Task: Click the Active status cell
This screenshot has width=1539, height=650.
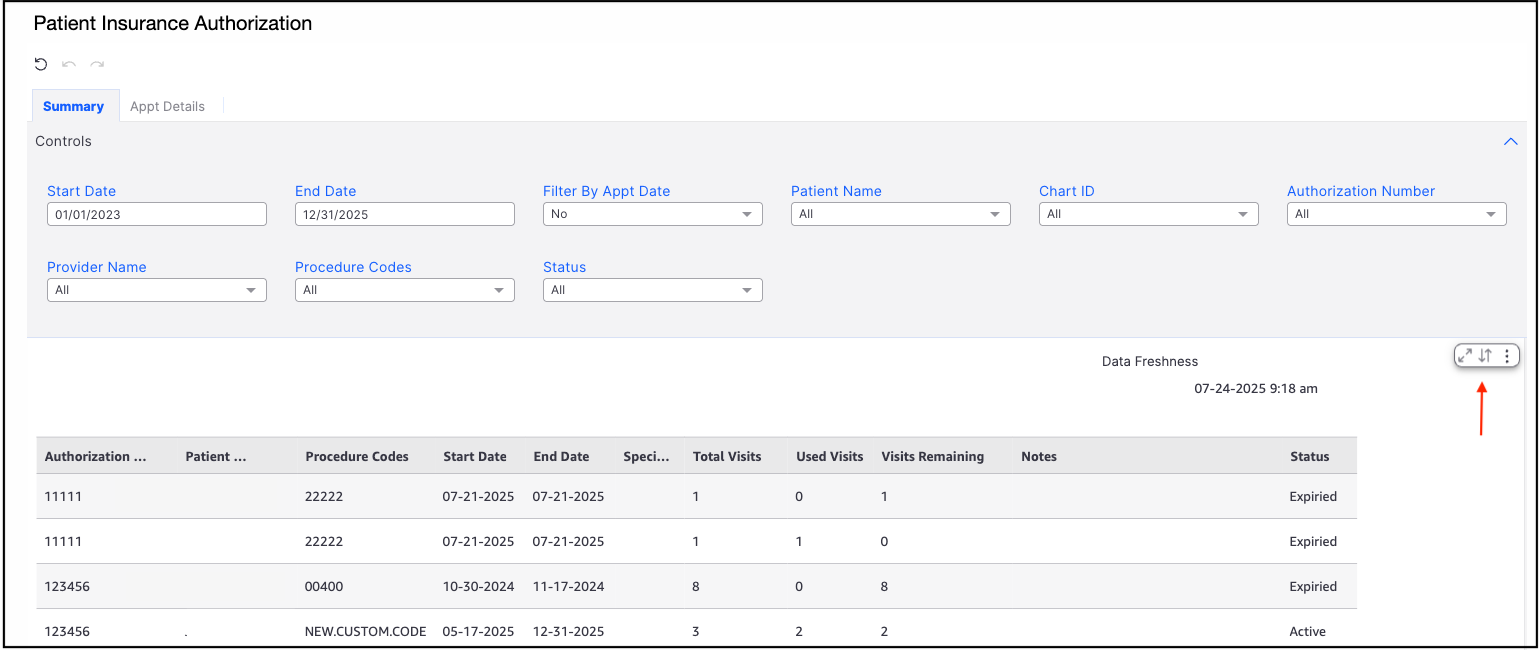Action: 1307,631
